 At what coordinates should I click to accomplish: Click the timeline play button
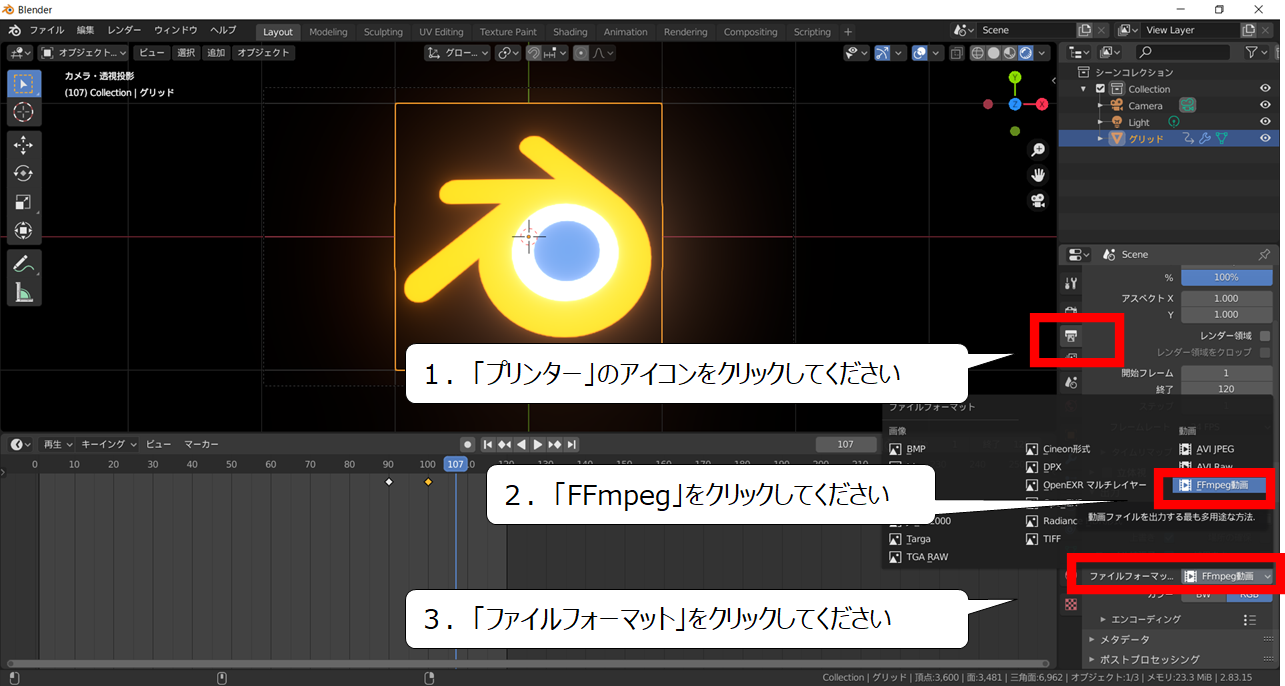(538, 444)
